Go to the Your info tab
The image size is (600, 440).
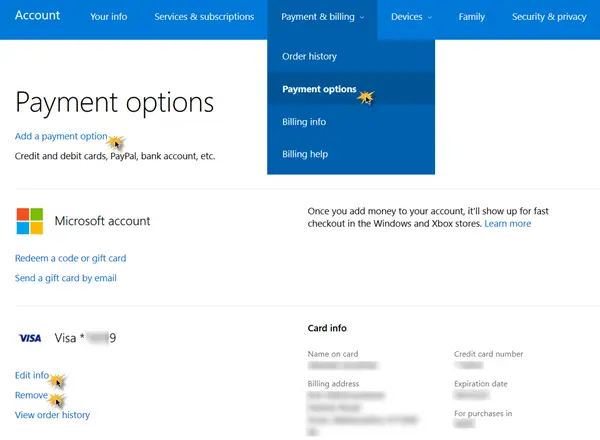(x=107, y=17)
